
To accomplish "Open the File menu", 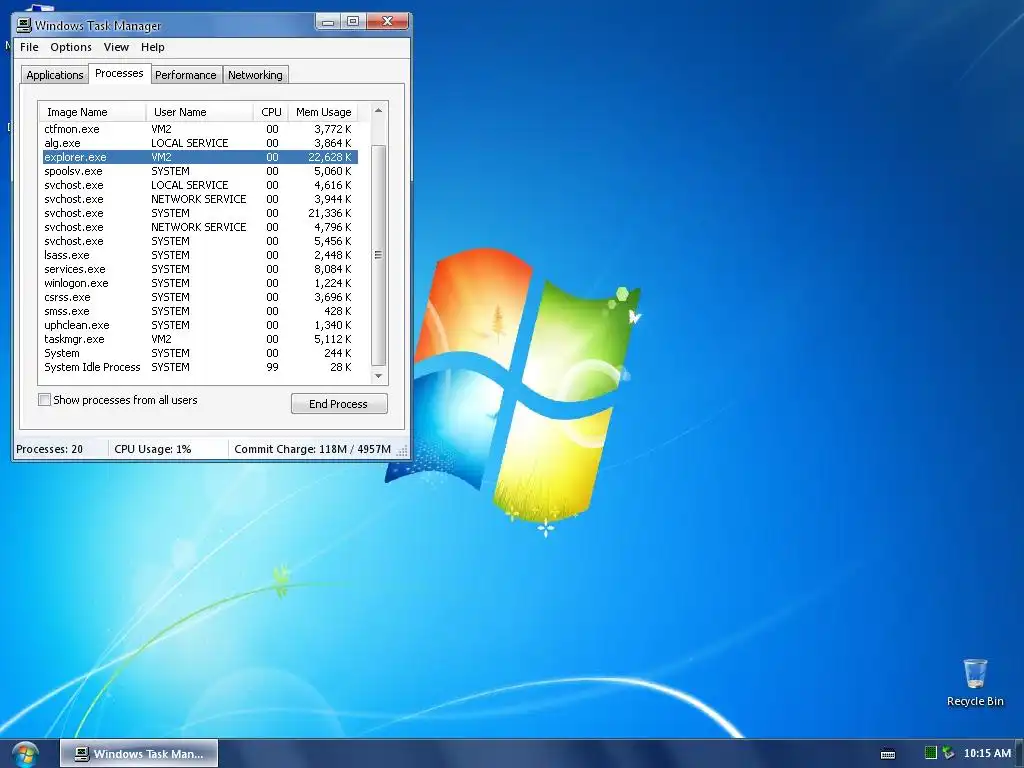I will pos(29,47).
